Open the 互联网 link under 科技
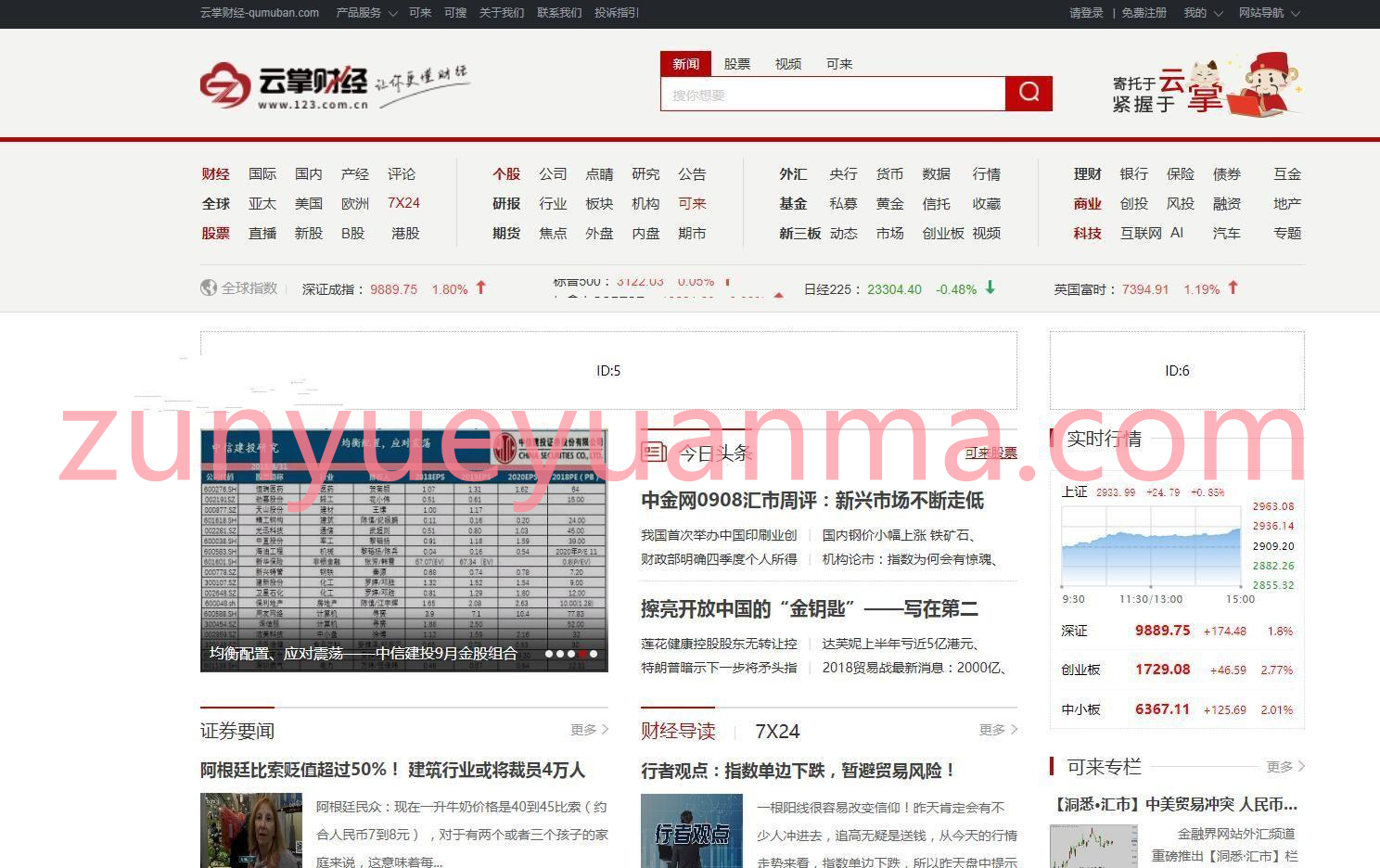This screenshot has width=1380, height=868. tap(1141, 234)
